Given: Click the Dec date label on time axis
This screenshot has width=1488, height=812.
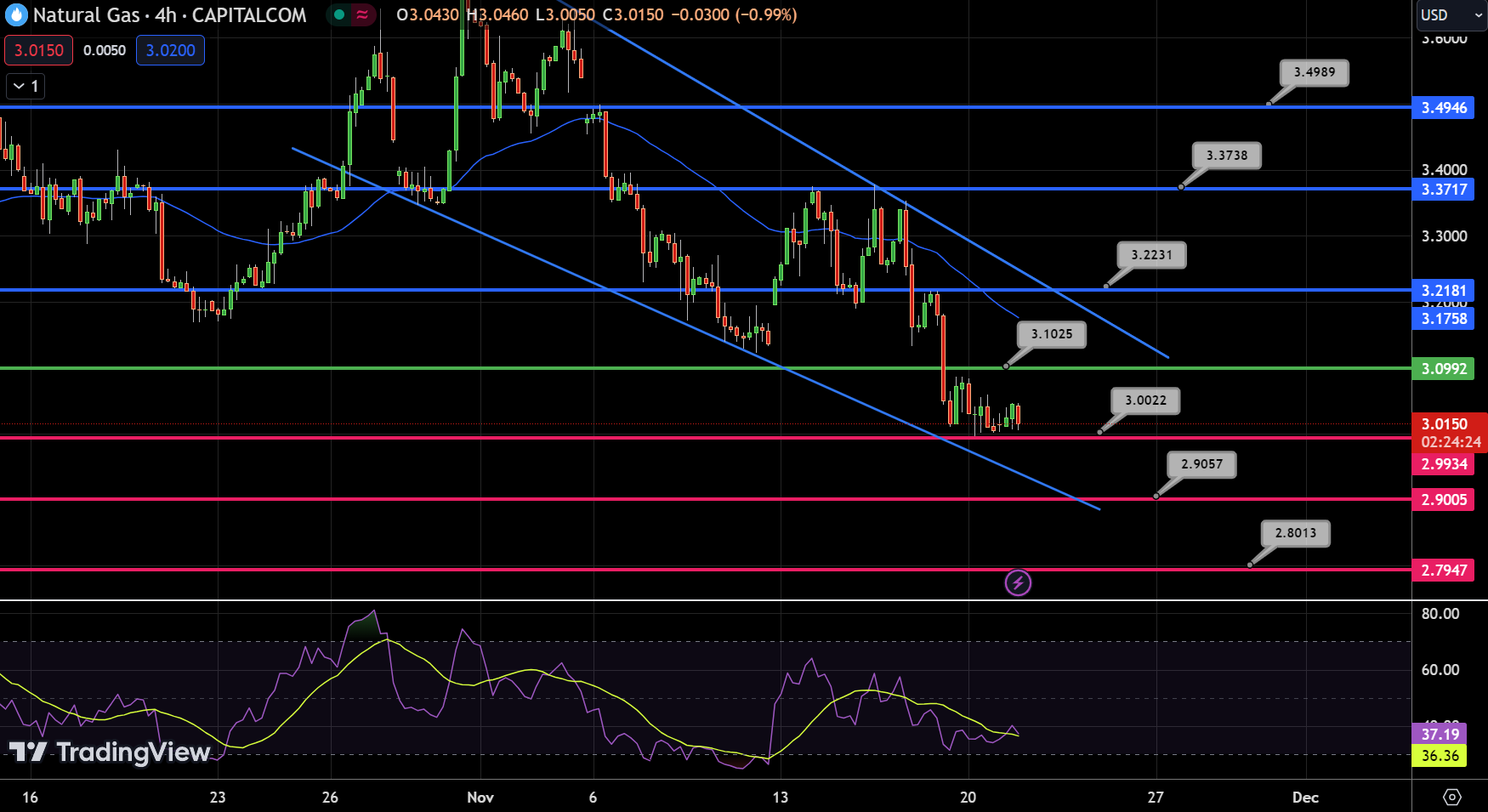Looking at the screenshot, I should click(1305, 798).
